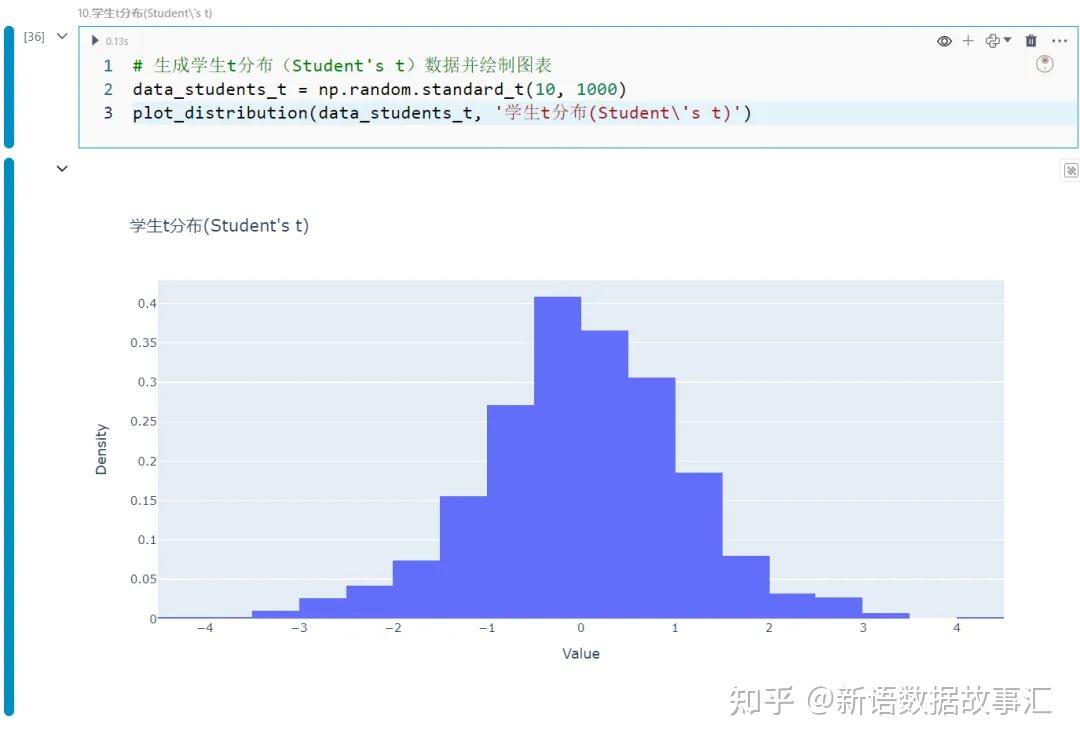The height and width of the screenshot is (745, 1080).
Task: Open the dropdown arrow next to the duplicate icon
Action: point(1009,41)
